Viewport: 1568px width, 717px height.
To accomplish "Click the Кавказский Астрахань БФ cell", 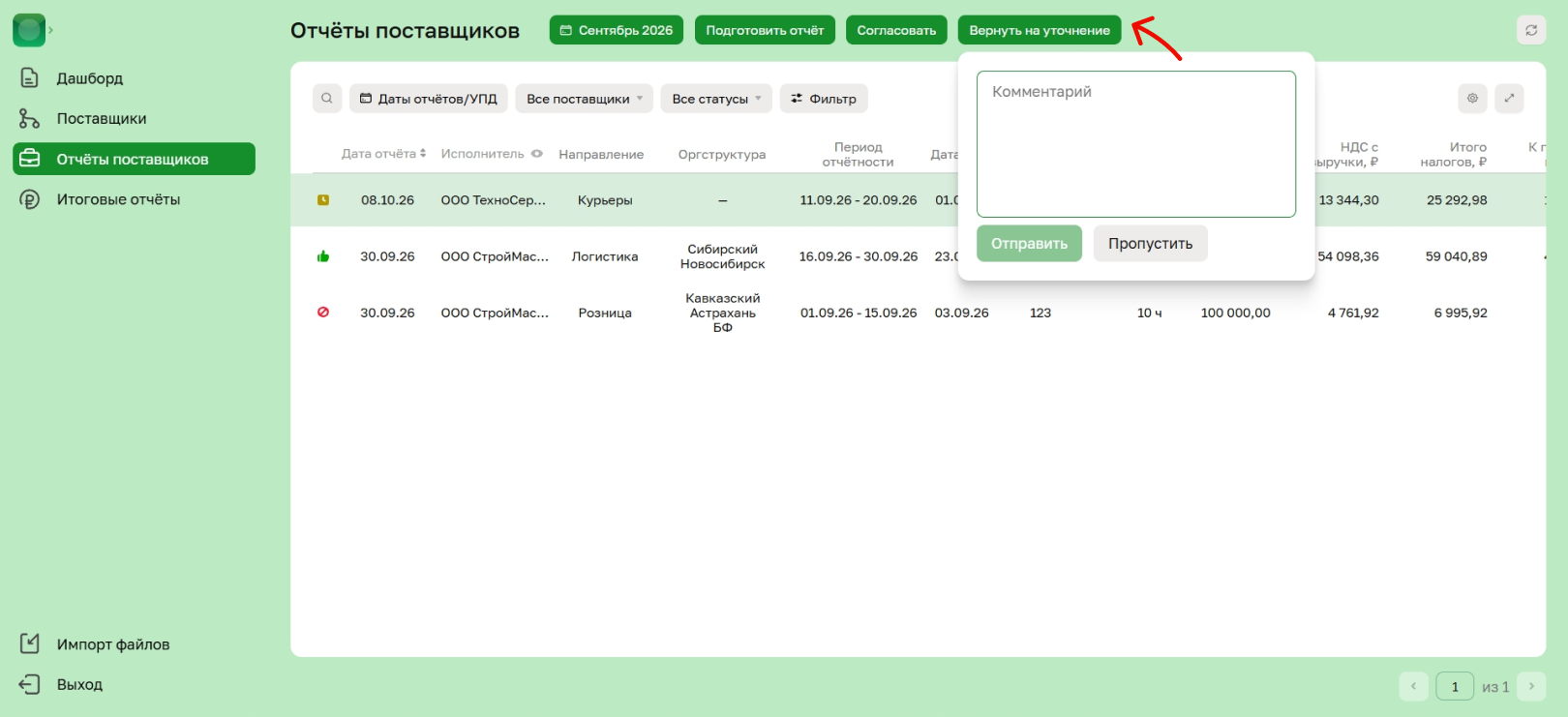I will tap(722, 313).
